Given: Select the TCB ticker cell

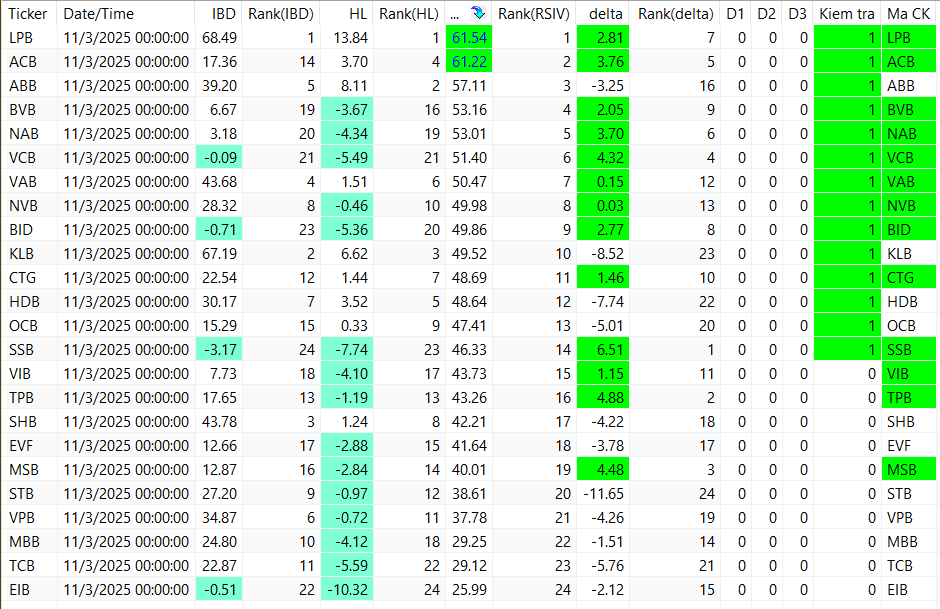Looking at the screenshot, I should click(29, 565).
